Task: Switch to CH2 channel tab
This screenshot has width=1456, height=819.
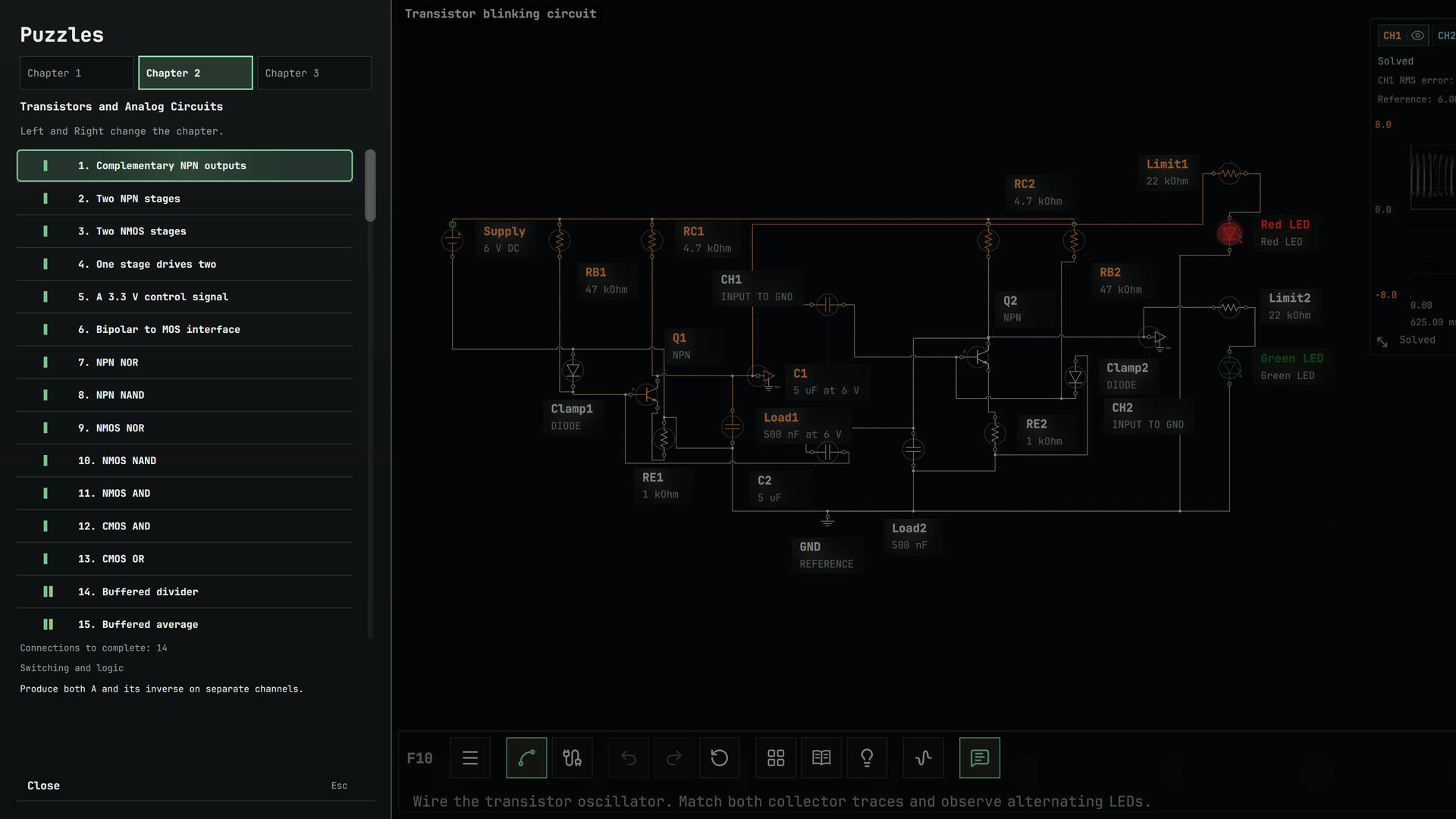Action: 1445,36
